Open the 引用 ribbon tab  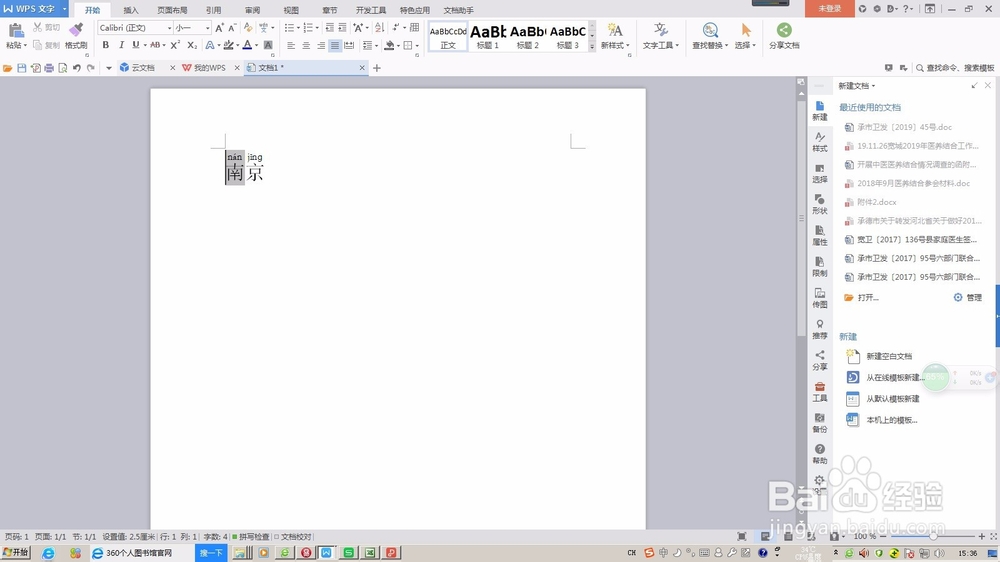(x=214, y=10)
